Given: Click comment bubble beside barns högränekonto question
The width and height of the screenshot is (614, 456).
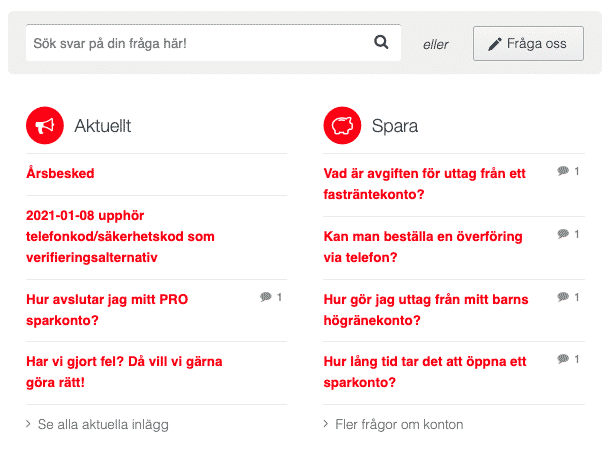Looking at the screenshot, I should click(x=563, y=297).
